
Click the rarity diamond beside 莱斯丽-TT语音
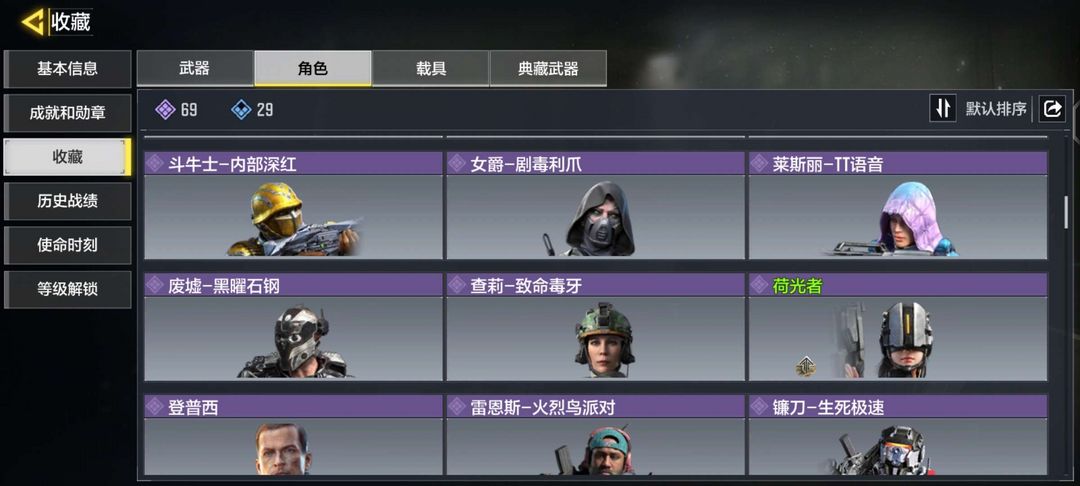coord(760,164)
